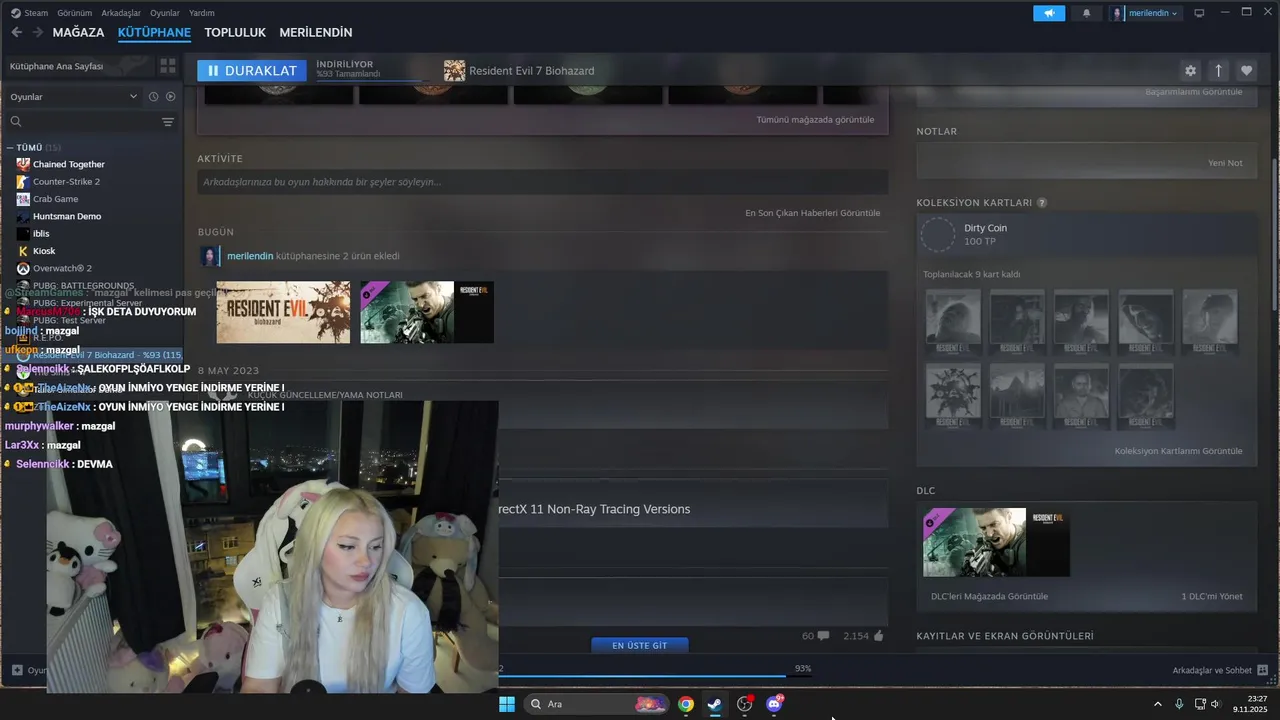
Task: Open Resident Evil biohazard activity thumbnail
Action: point(283,312)
